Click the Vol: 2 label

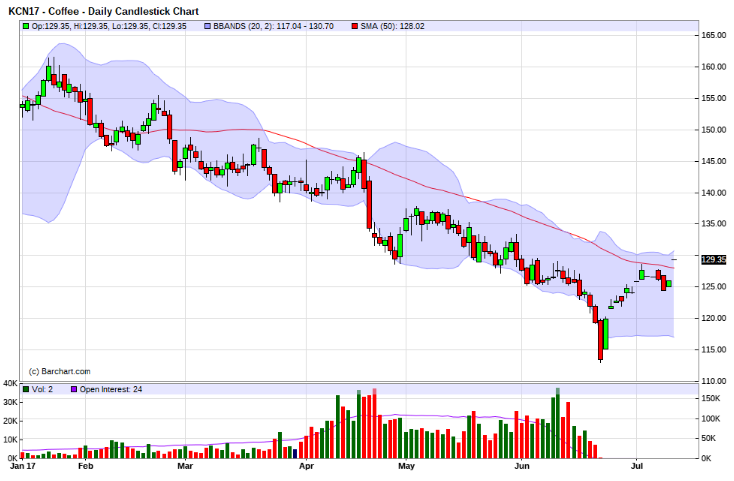(x=42, y=389)
